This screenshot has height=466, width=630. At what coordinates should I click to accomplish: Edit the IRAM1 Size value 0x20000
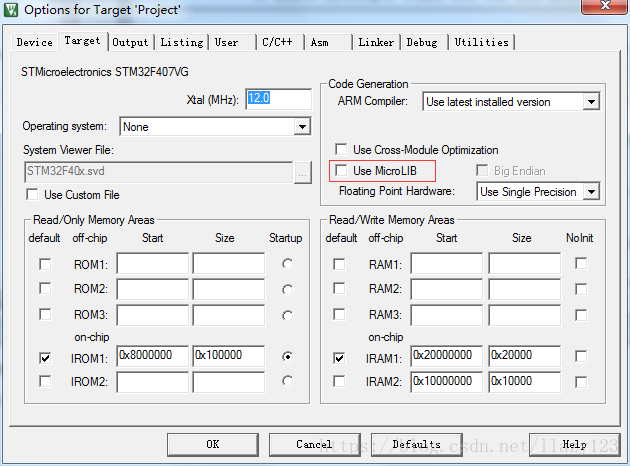(524, 356)
